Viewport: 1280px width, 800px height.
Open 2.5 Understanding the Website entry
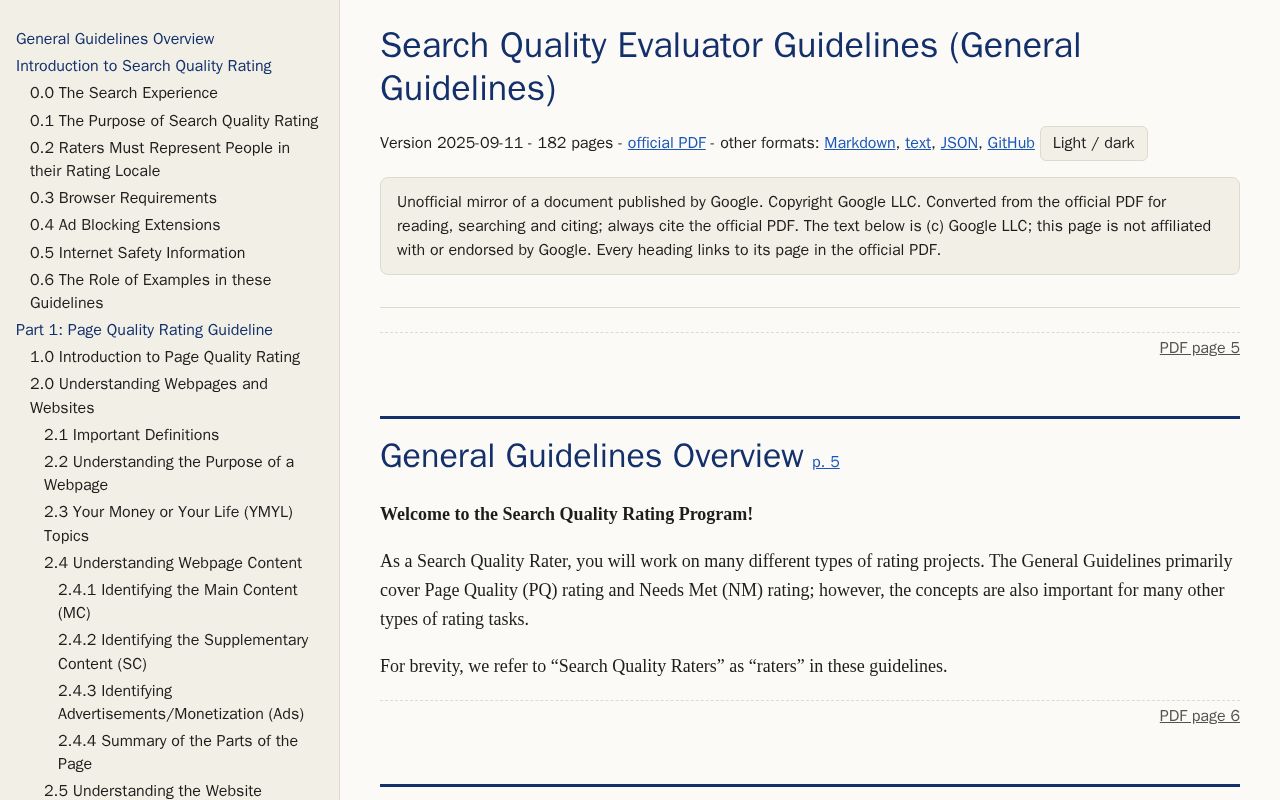click(x=153, y=791)
